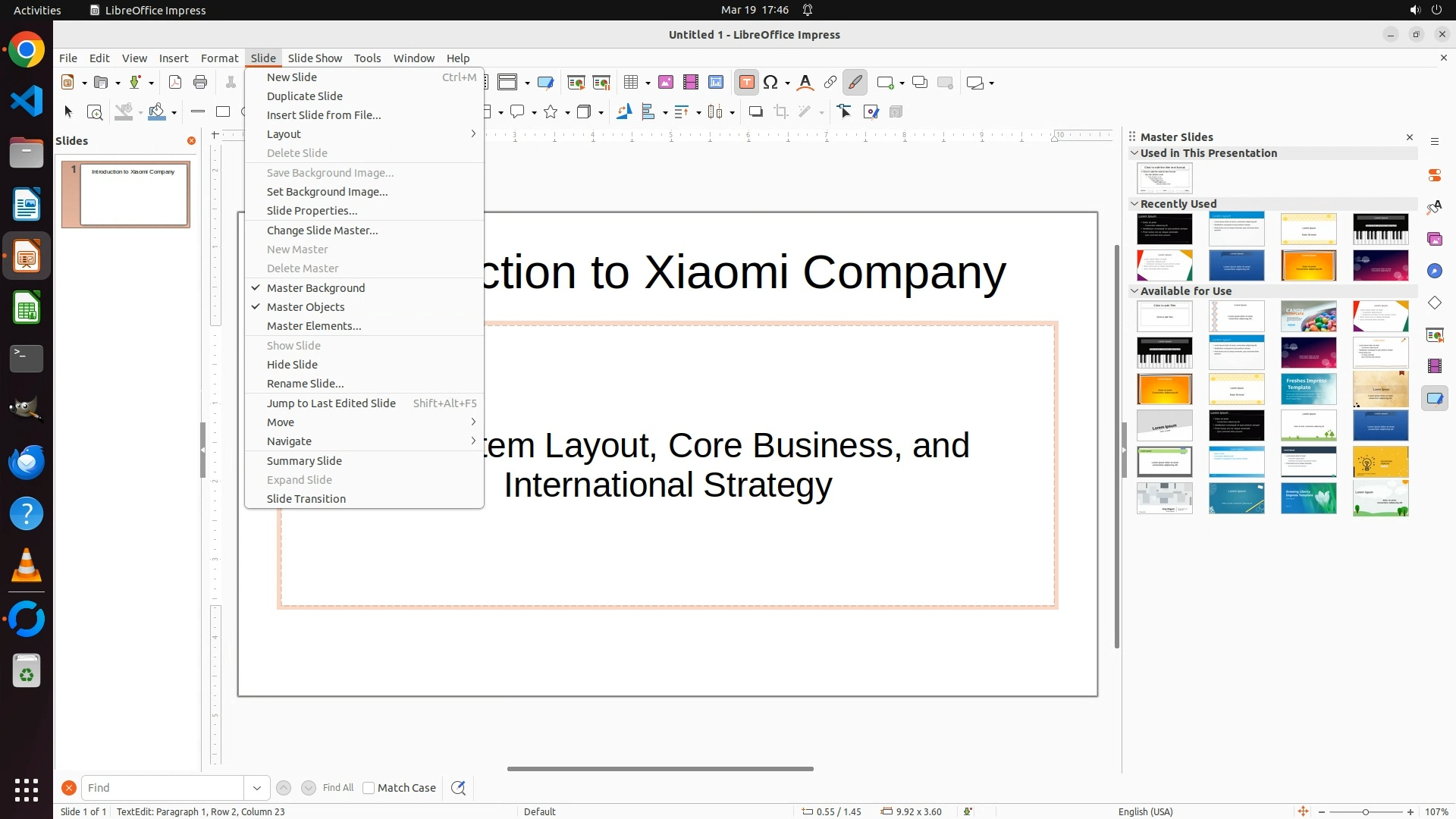Open the Slide Show menu
Viewport: 1456px width, 819px height.
(x=315, y=58)
